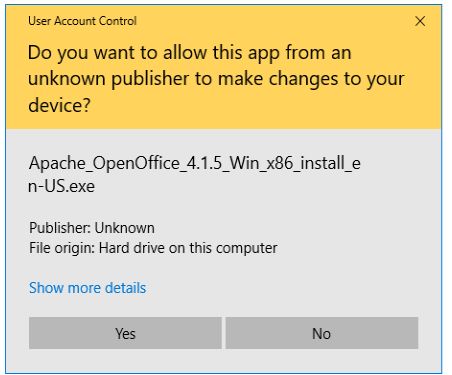Close the User Account Control dialog
Image resolution: width=452 pixels, height=375 pixels.
pos(420,21)
